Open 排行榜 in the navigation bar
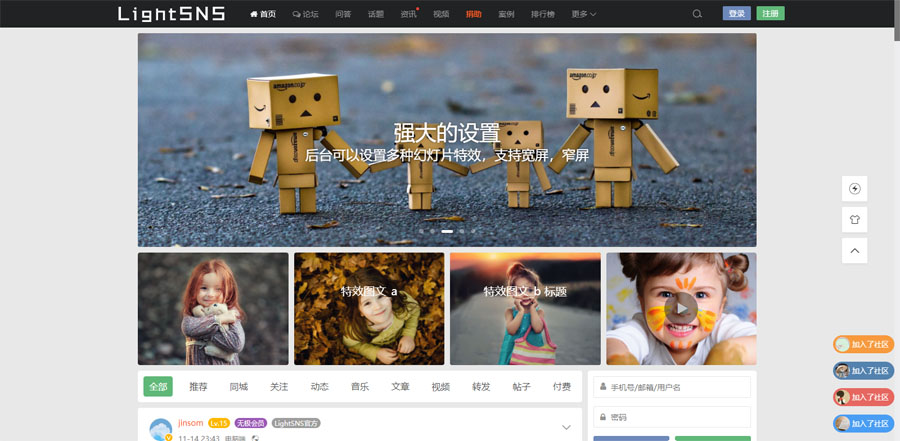This screenshot has height=441, width=900. (x=543, y=14)
